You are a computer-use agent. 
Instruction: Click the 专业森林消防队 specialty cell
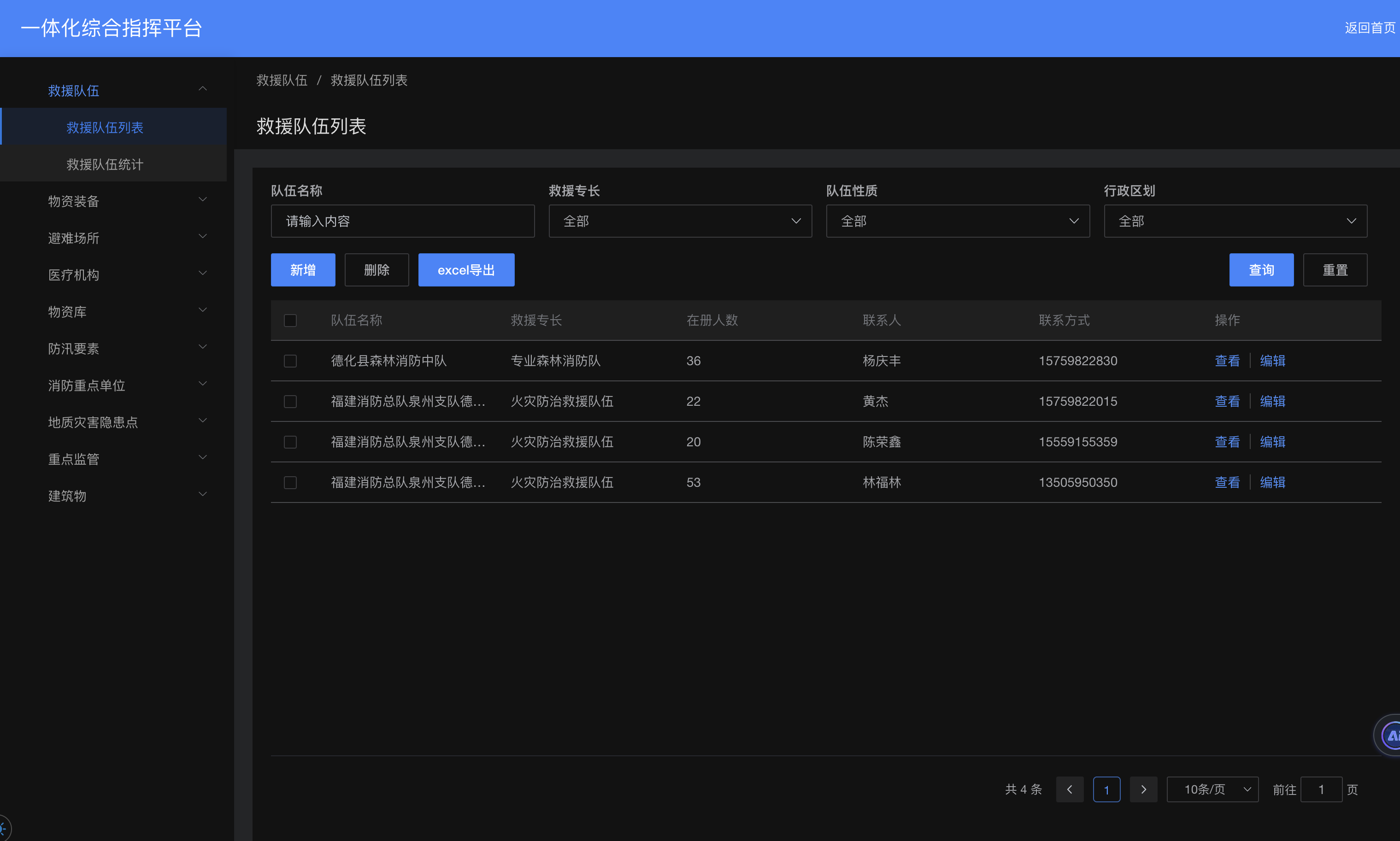click(556, 361)
